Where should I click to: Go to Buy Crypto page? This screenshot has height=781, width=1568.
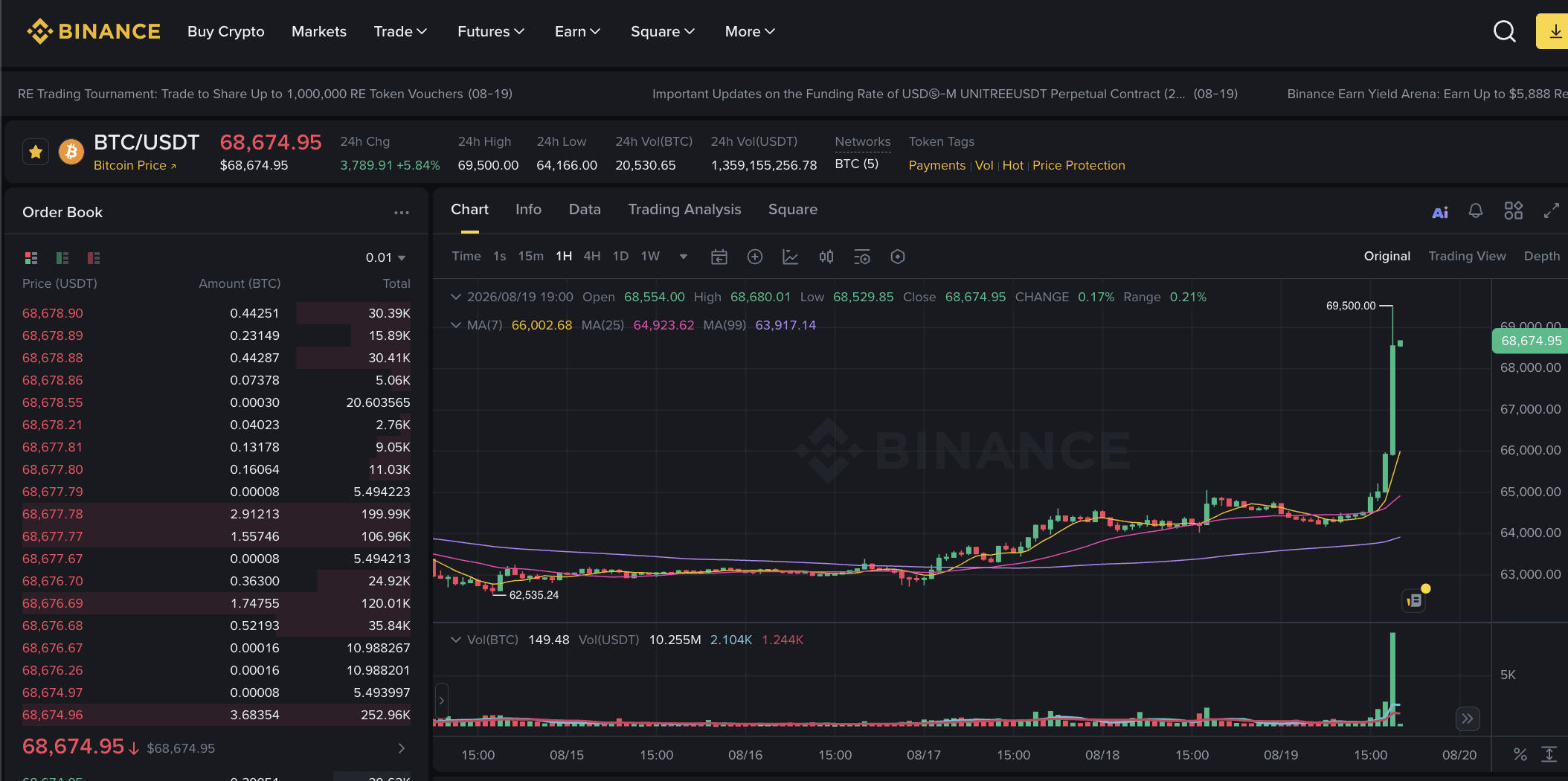pos(226,31)
